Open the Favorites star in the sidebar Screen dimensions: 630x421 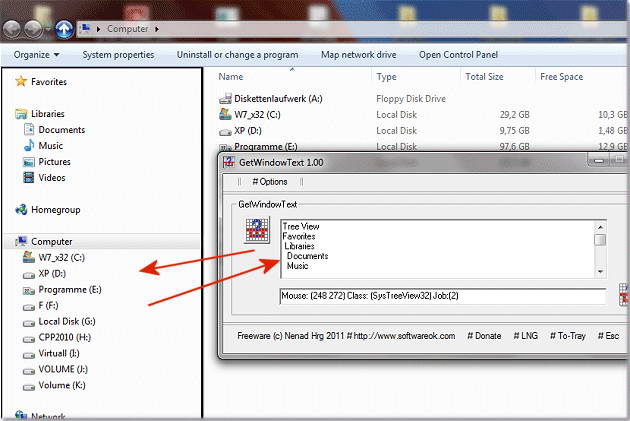(x=20, y=82)
